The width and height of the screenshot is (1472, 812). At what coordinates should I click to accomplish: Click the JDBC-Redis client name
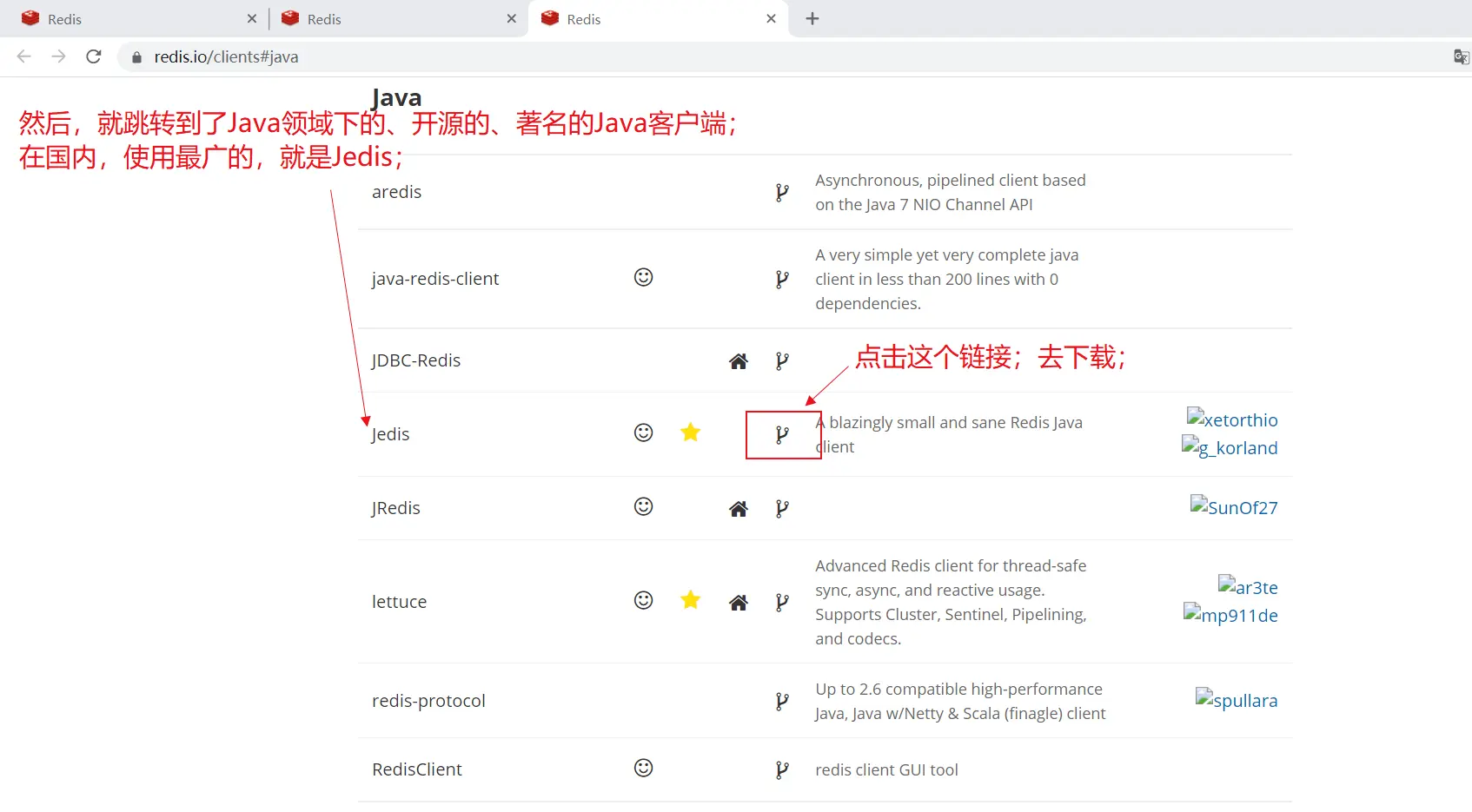tap(416, 360)
